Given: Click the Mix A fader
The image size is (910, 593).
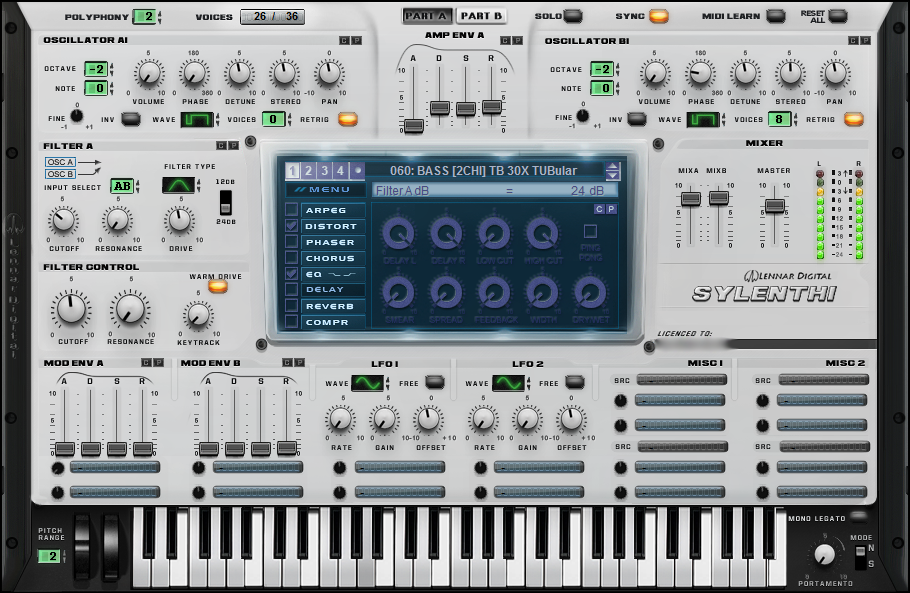Looking at the screenshot, I should coord(690,199).
